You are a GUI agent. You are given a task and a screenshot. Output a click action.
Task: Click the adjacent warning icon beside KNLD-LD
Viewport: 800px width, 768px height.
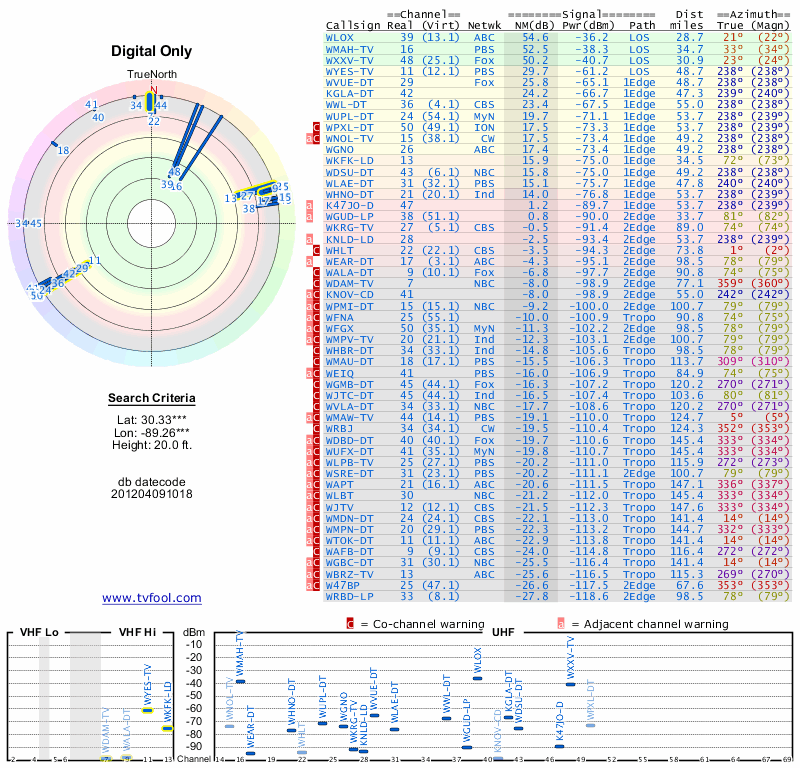pos(309,239)
